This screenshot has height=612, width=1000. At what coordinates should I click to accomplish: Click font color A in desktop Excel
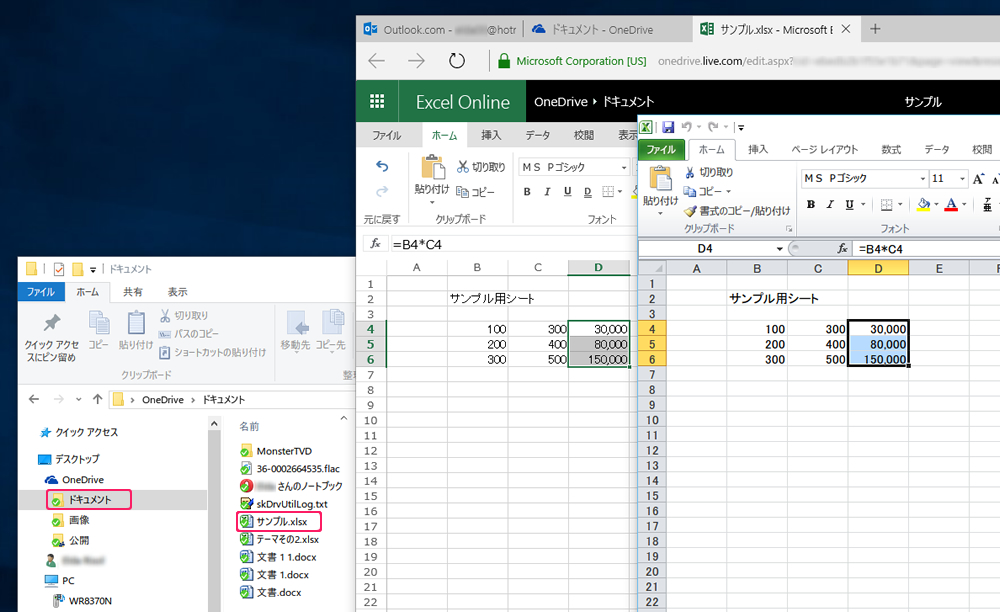pyautogui.click(x=951, y=205)
